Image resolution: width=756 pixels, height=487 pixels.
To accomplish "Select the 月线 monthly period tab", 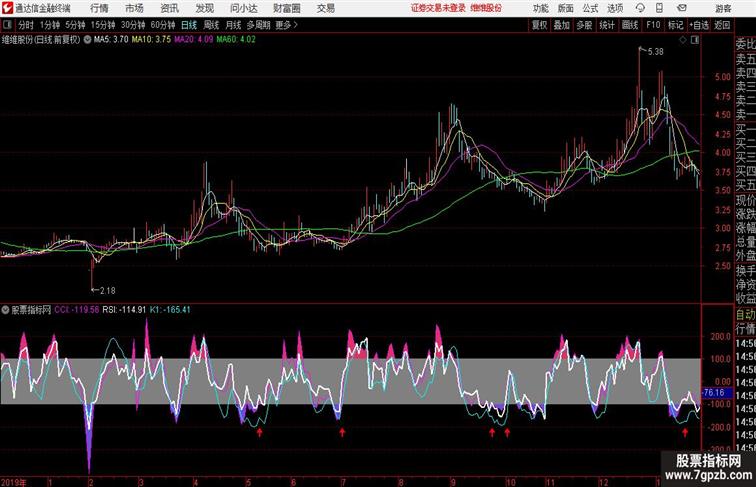I will pyautogui.click(x=233, y=25).
